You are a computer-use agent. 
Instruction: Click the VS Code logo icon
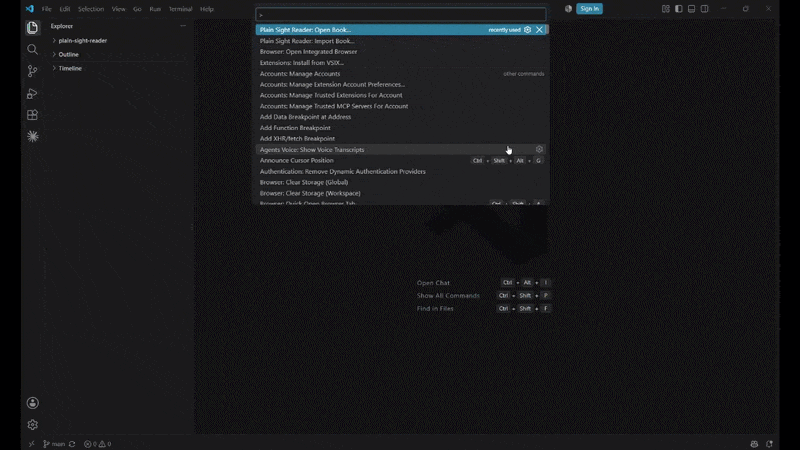tap(30, 9)
